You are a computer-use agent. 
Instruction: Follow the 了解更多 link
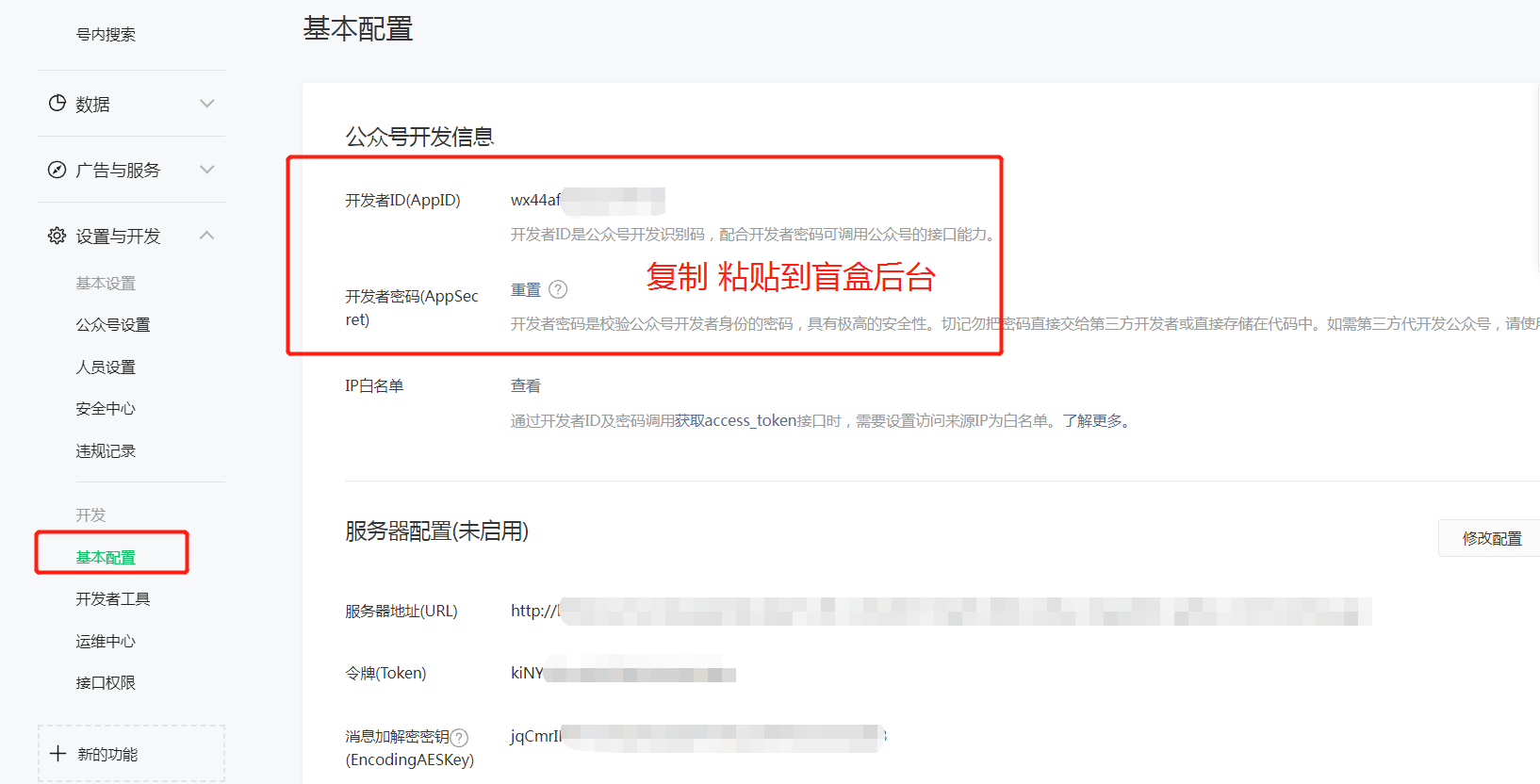(x=1093, y=420)
